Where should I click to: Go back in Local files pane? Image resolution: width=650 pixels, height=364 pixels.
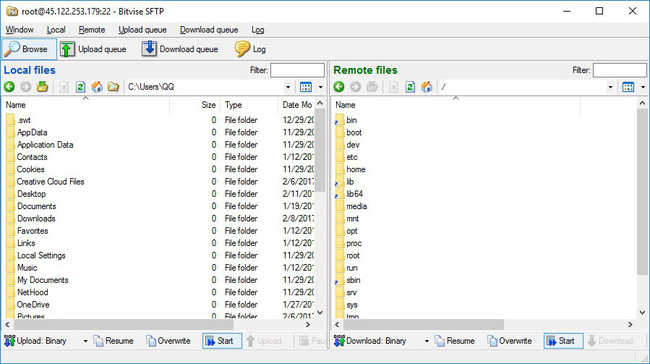[x=9, y=87]
